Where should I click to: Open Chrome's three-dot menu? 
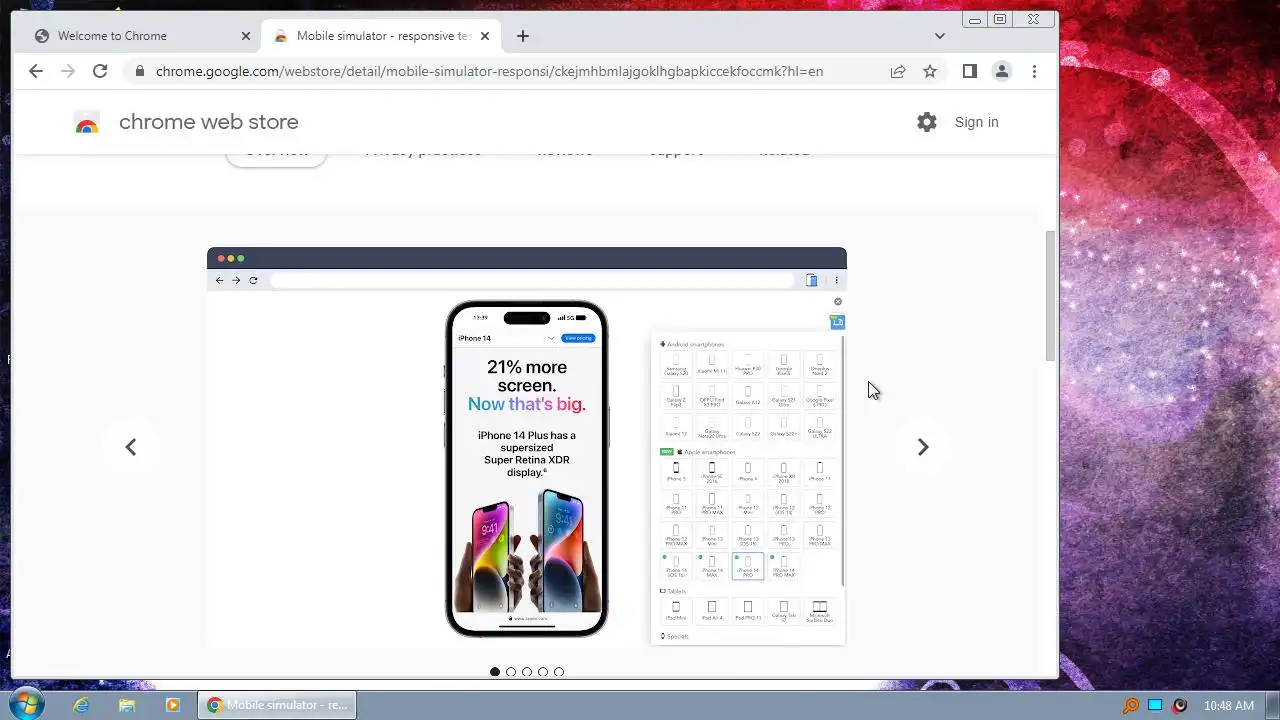[x=1034, y=71]
